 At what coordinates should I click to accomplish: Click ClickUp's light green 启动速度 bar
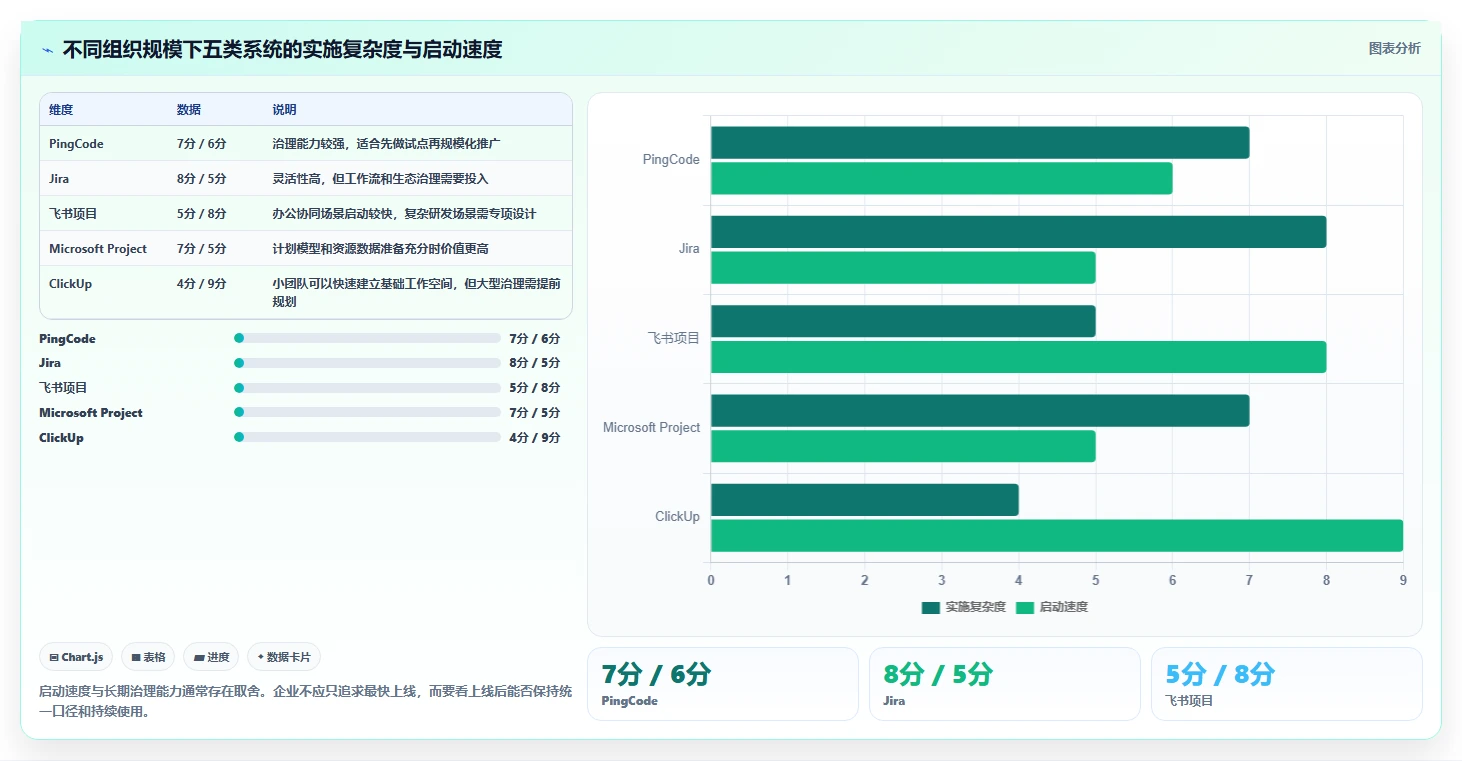(x=1057, y=535)
